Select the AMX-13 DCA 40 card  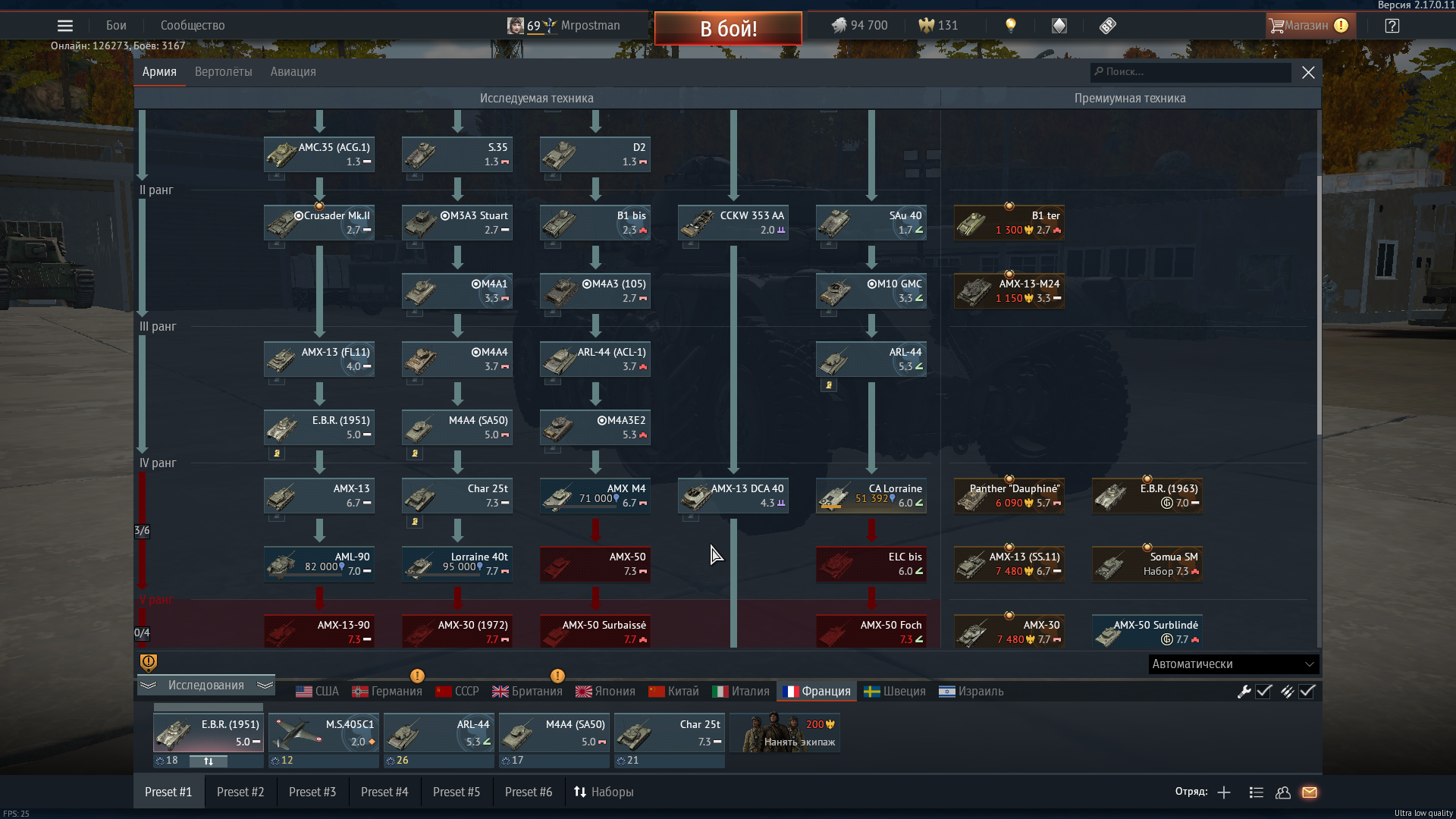coord(733,496)
